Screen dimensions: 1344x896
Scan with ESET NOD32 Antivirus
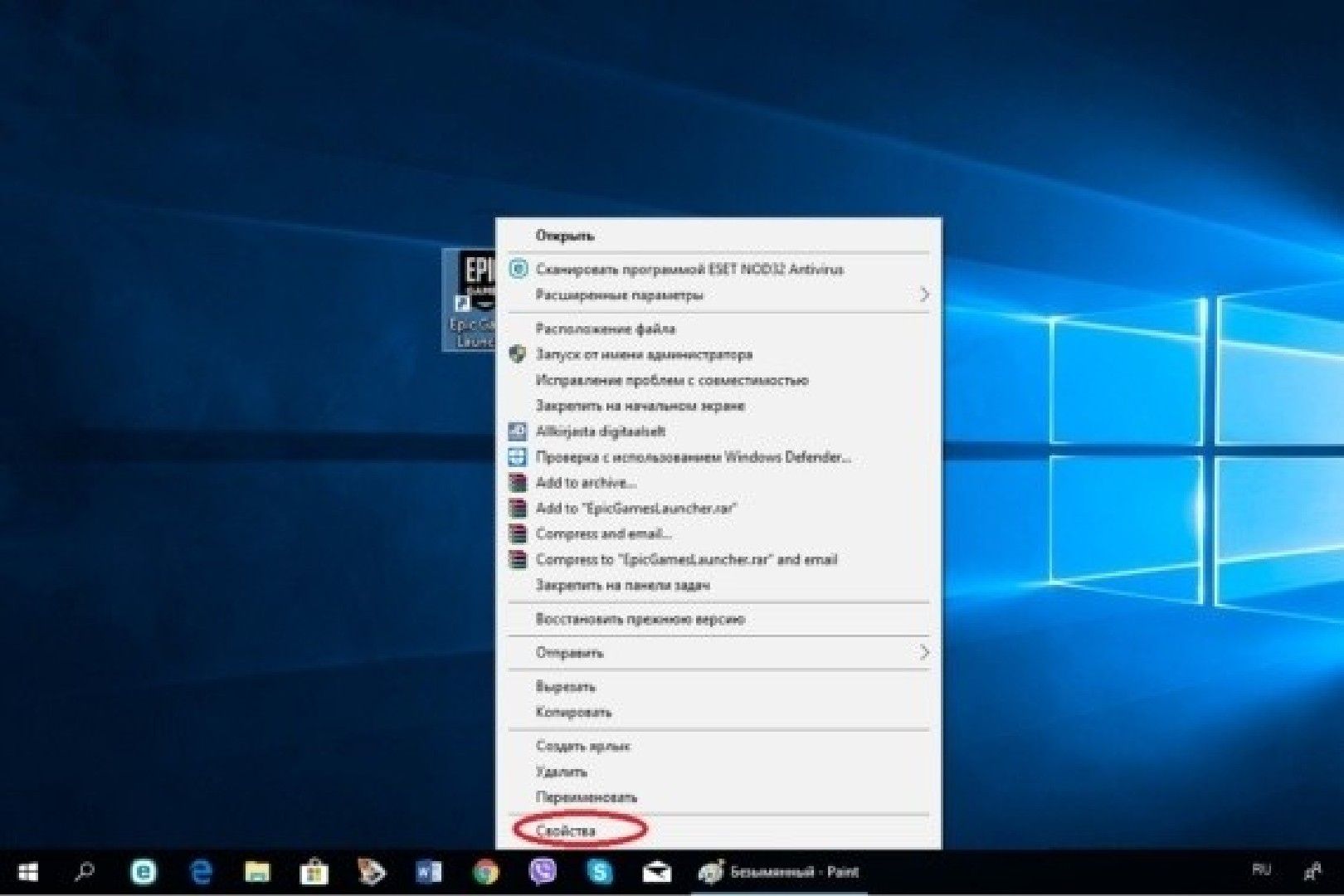pos(718,269)
